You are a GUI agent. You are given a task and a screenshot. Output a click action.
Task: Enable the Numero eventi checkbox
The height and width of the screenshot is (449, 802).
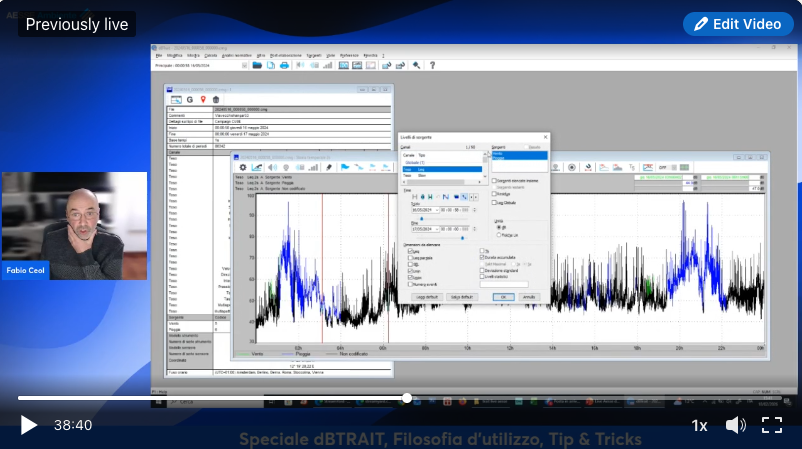click(x=410, y=284)
